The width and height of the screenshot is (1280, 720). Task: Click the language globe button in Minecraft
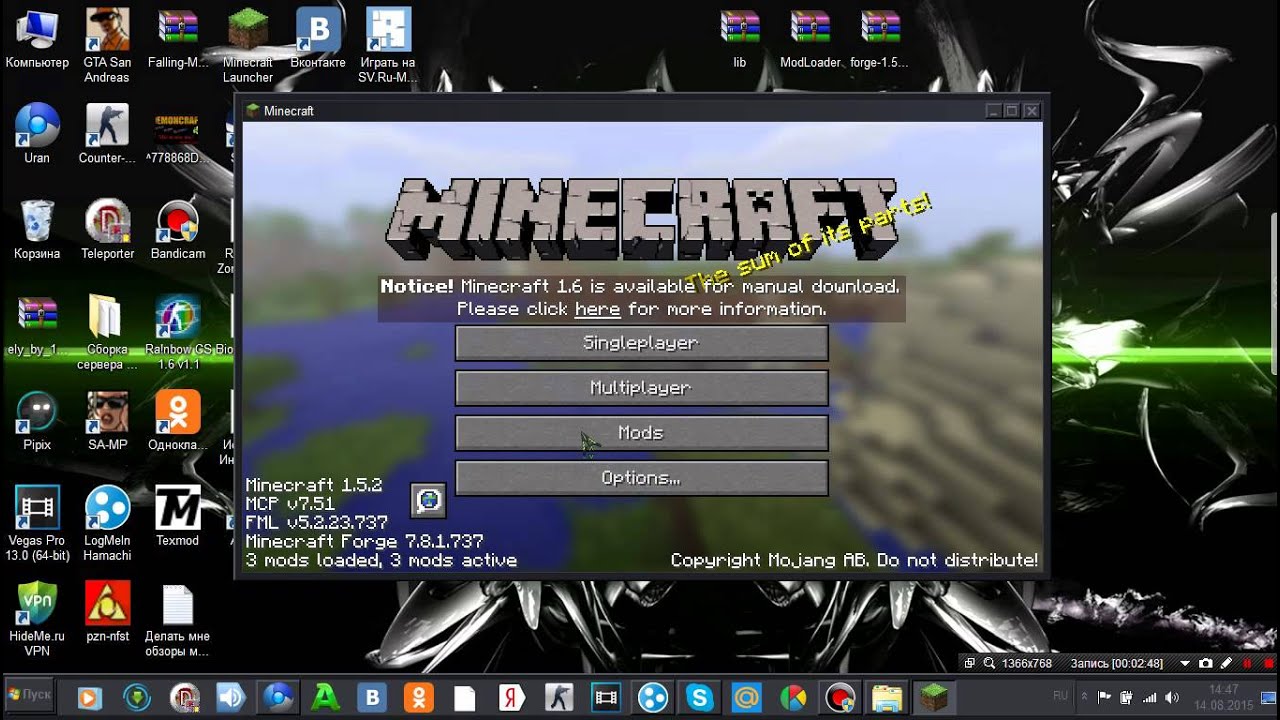[428, 500]
